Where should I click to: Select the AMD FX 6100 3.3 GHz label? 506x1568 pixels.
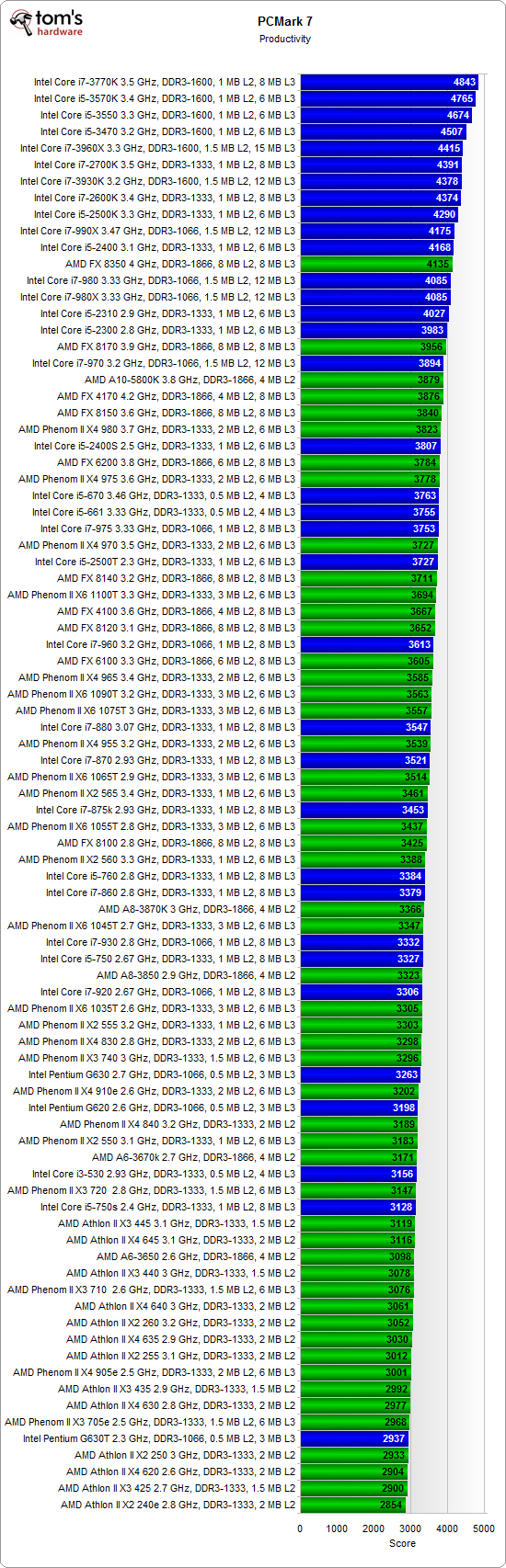(177, 661)
